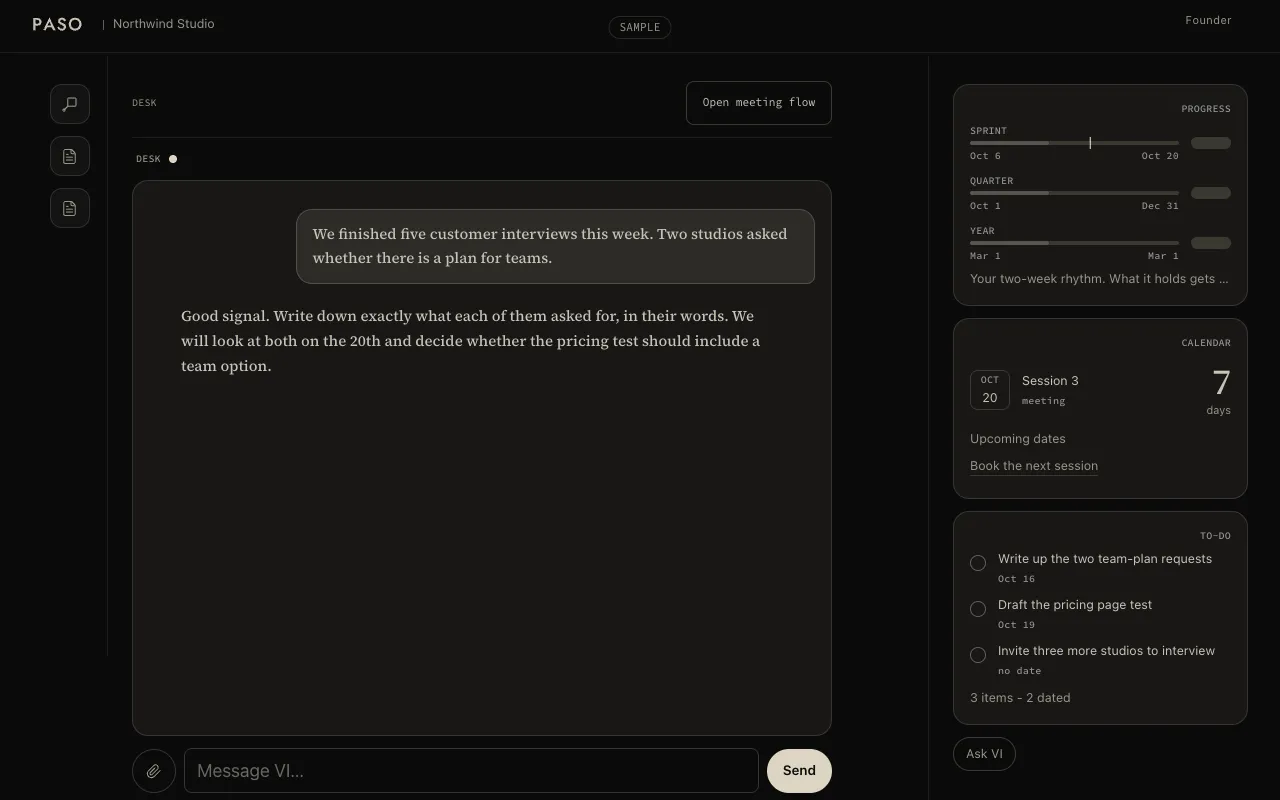This screenshot has width=1280, height=800.
Task: Click the TO-DO card heading
Action: coord(1215,536)
